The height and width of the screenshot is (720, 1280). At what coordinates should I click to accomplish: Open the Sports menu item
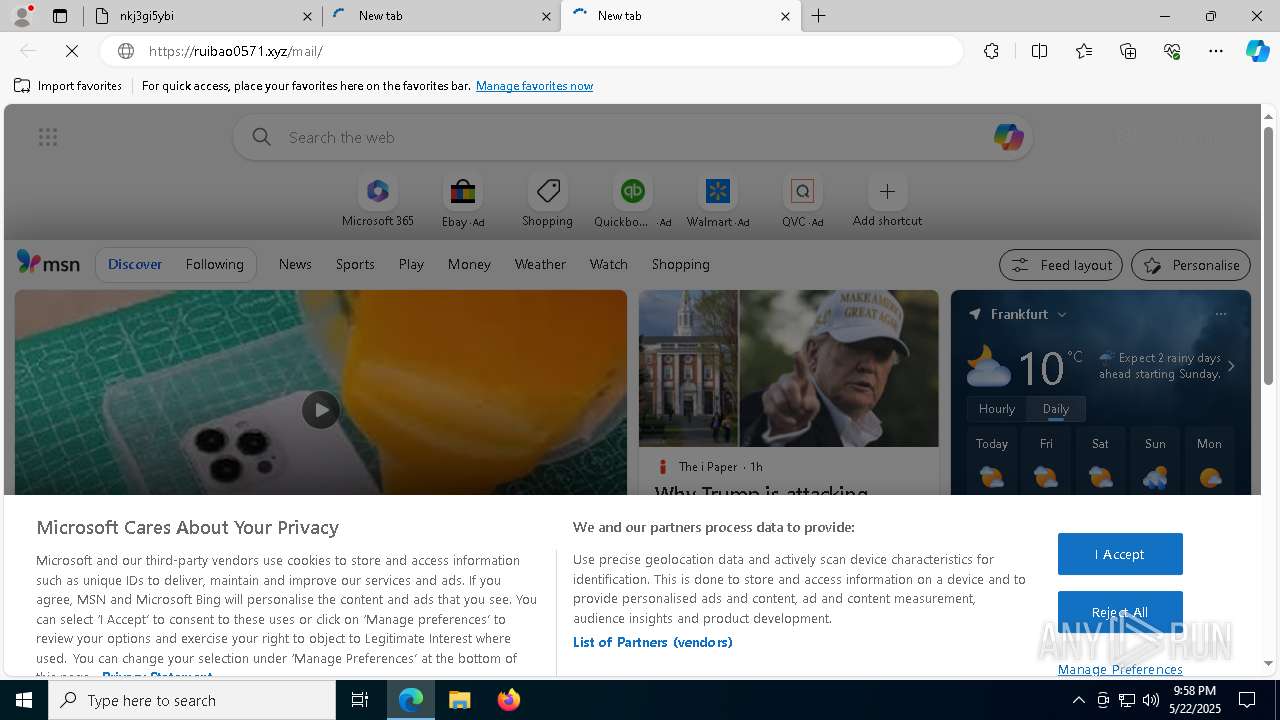pos(355,264)
